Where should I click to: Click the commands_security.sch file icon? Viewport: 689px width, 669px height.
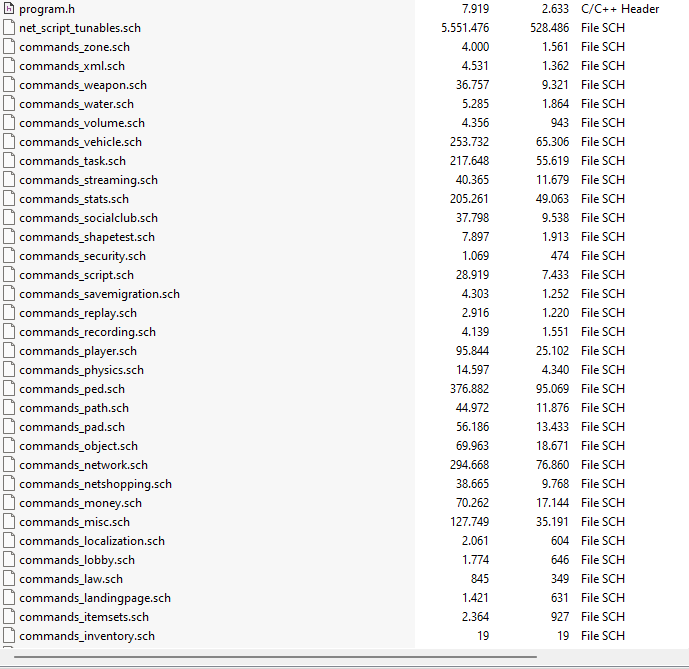tap(9, 256)
